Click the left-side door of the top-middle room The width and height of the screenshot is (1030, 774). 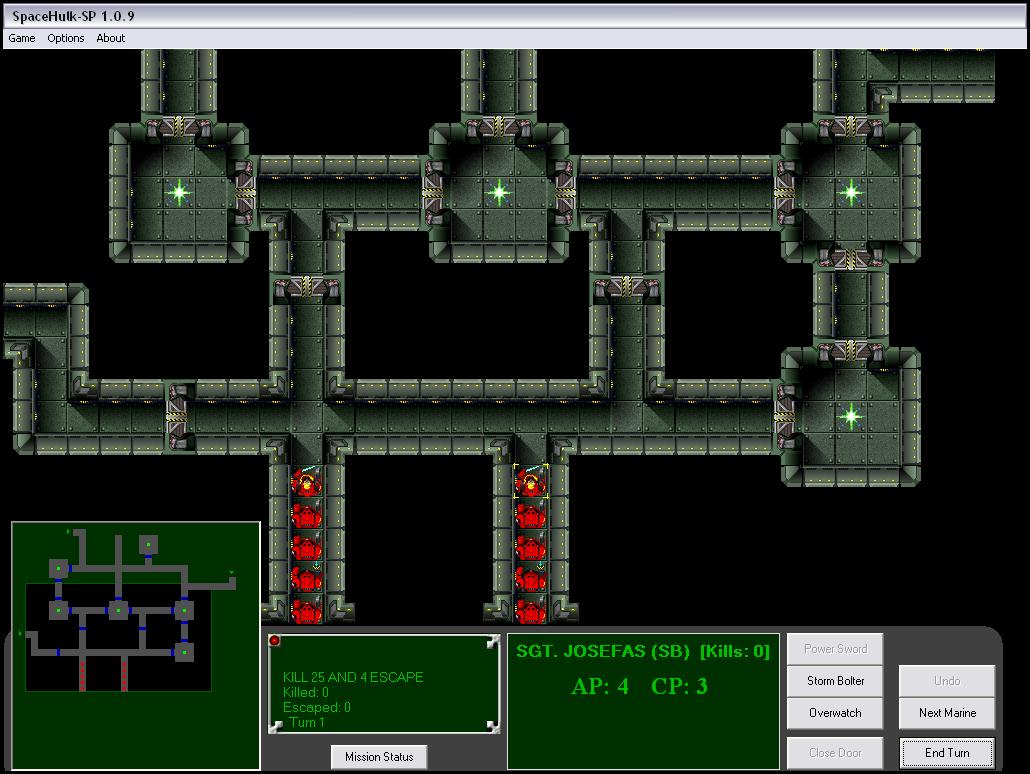click(433, 193)
